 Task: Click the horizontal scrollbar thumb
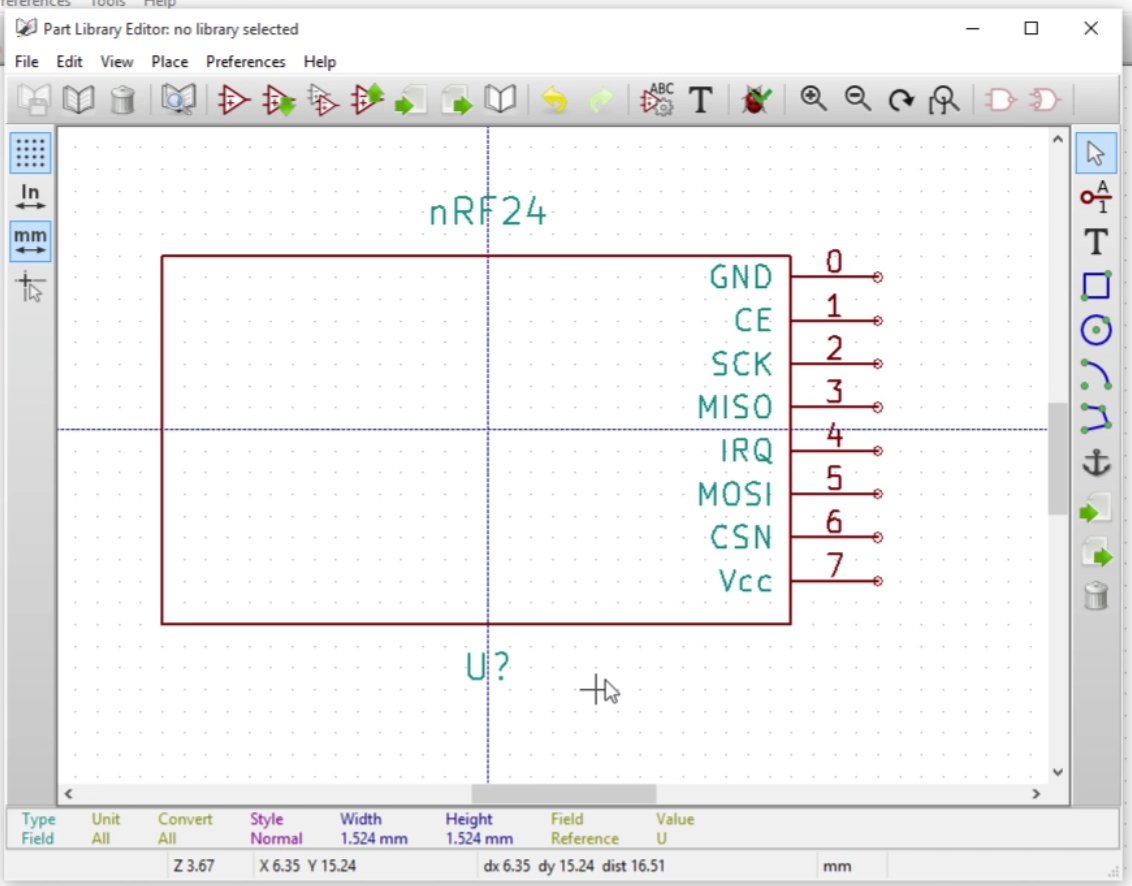(564, 794)
